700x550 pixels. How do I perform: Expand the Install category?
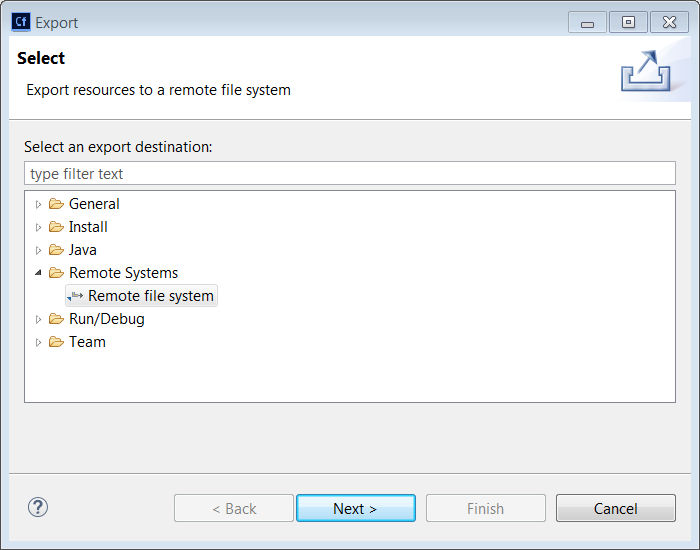tap(38, 227)
